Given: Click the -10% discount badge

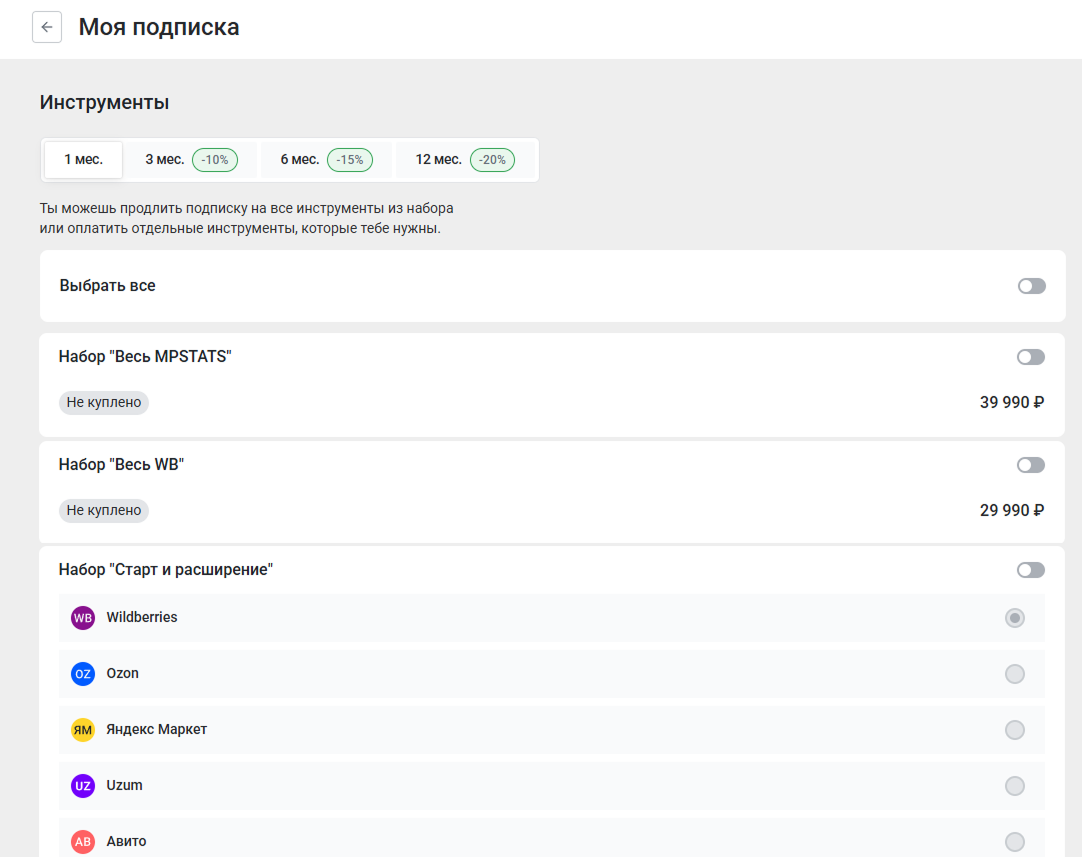Looking at the screenshot, I should click(215, 159).
